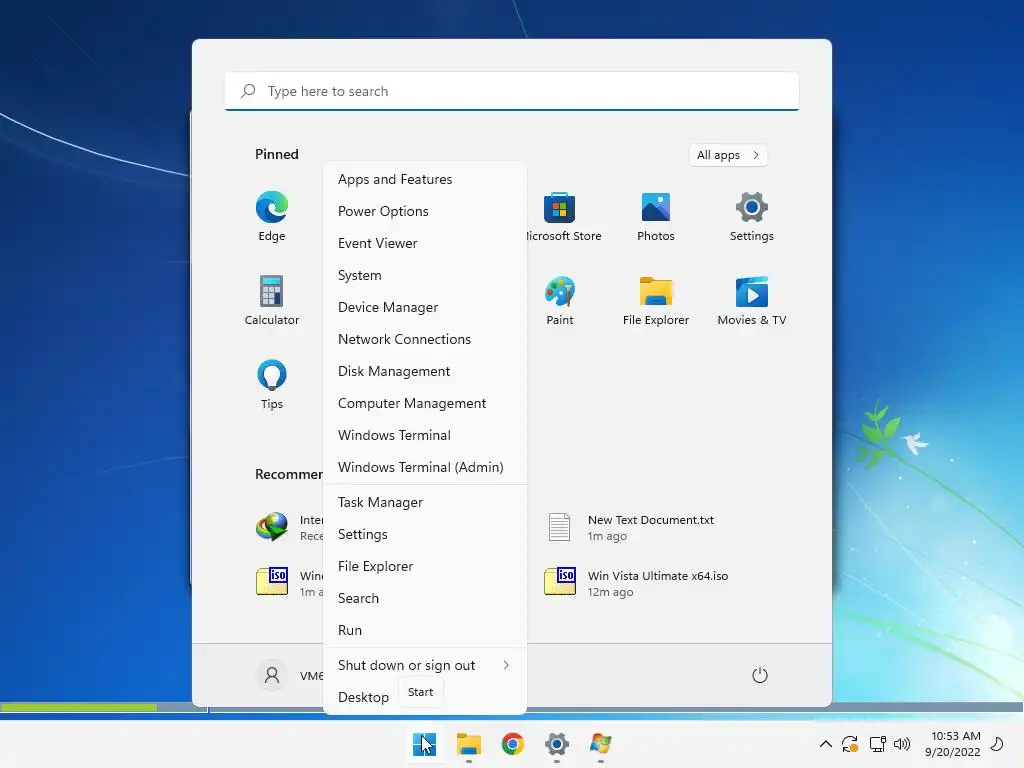Open the pinned File Explorer app icon

pos(656,300)
